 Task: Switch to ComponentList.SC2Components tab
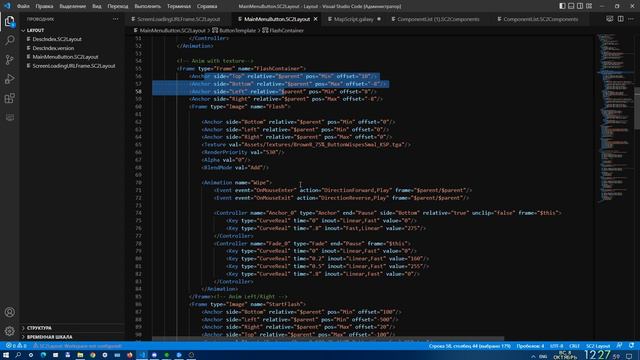(540, 19)
